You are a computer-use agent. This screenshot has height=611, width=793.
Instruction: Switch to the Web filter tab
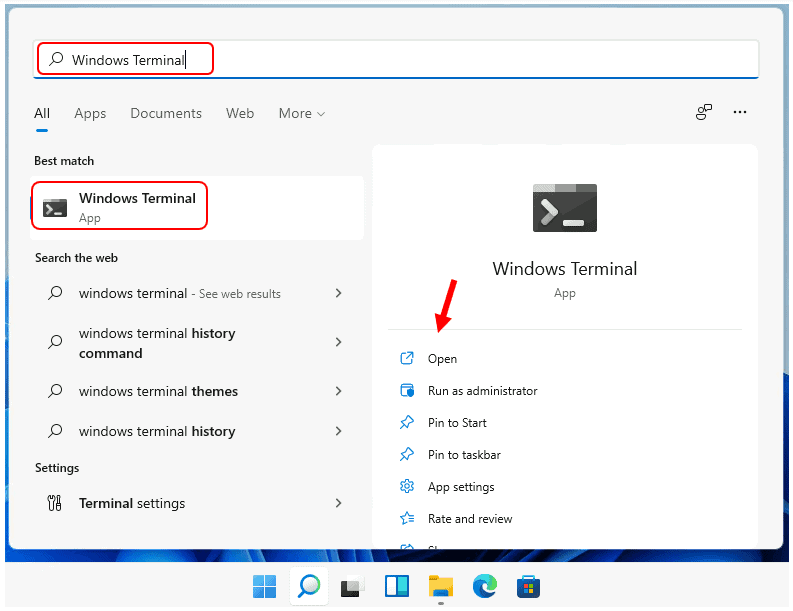[x=240, y=114]
